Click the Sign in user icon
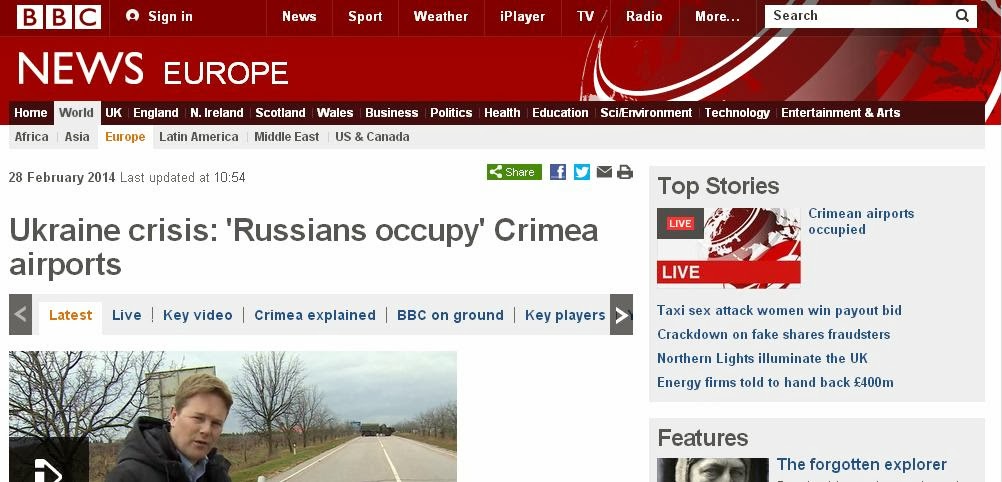Screen dimensions: 1002x482 pyautogui.click(x=132, y=16)
